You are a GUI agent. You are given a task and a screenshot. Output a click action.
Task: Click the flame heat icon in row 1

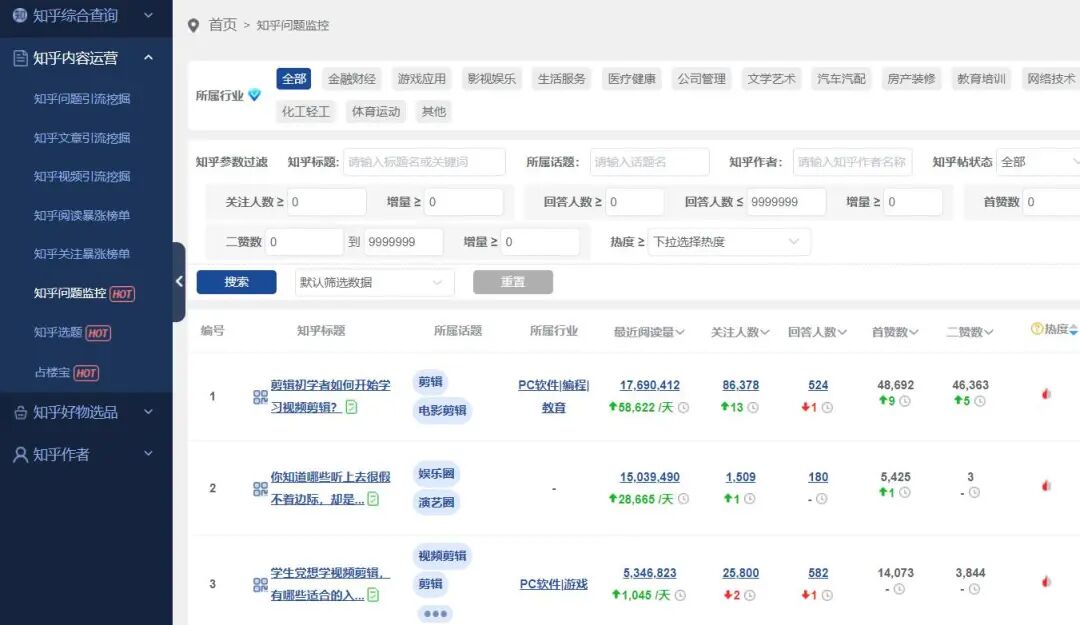coord(1046,394)
